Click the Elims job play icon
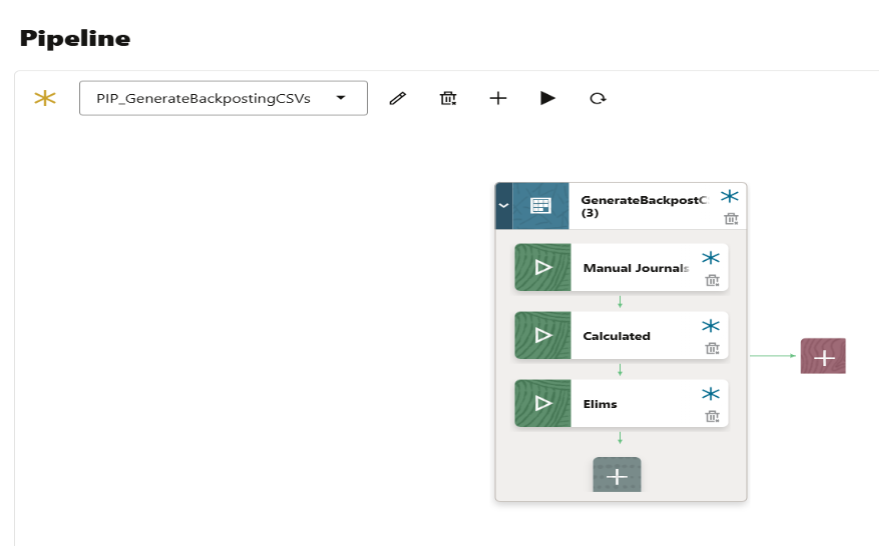 [543, 403]
